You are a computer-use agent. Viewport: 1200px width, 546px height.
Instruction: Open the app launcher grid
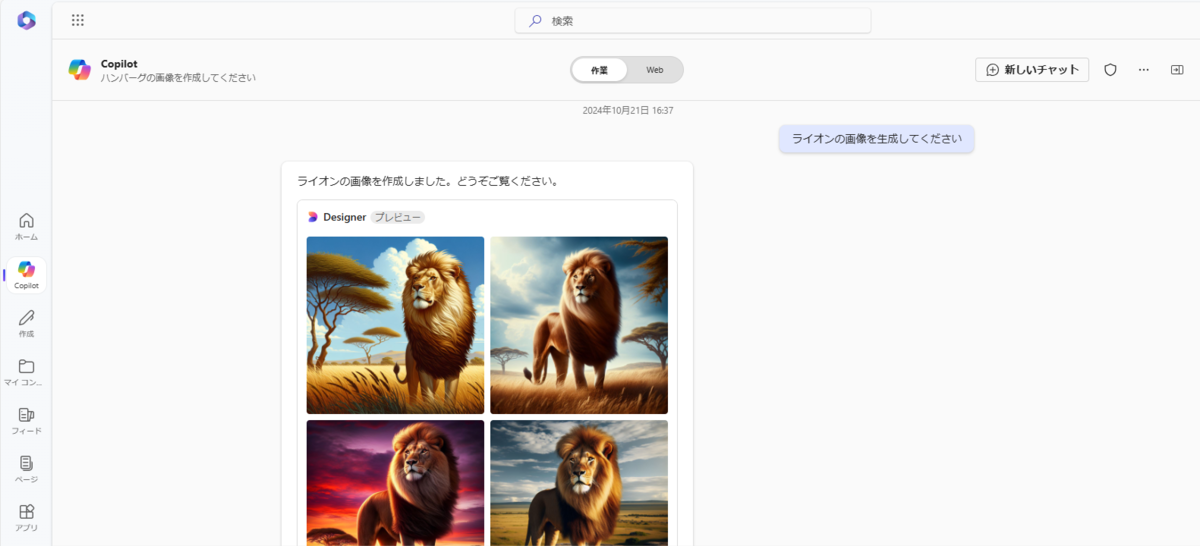78,20
